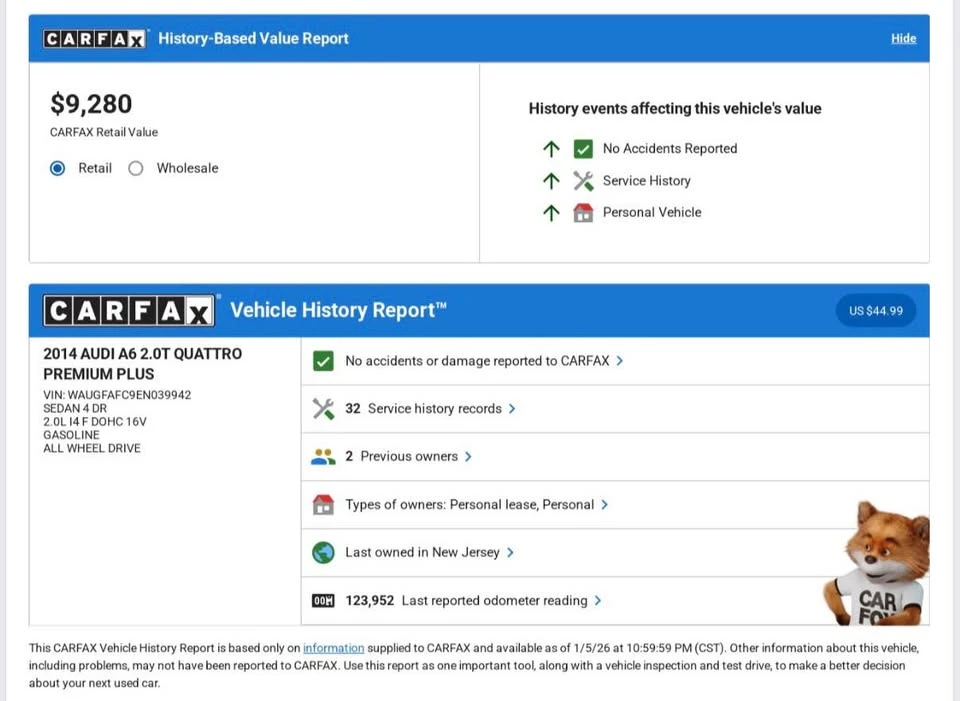Click the up arrow next to No Accidents Reported

click(551, 149)
